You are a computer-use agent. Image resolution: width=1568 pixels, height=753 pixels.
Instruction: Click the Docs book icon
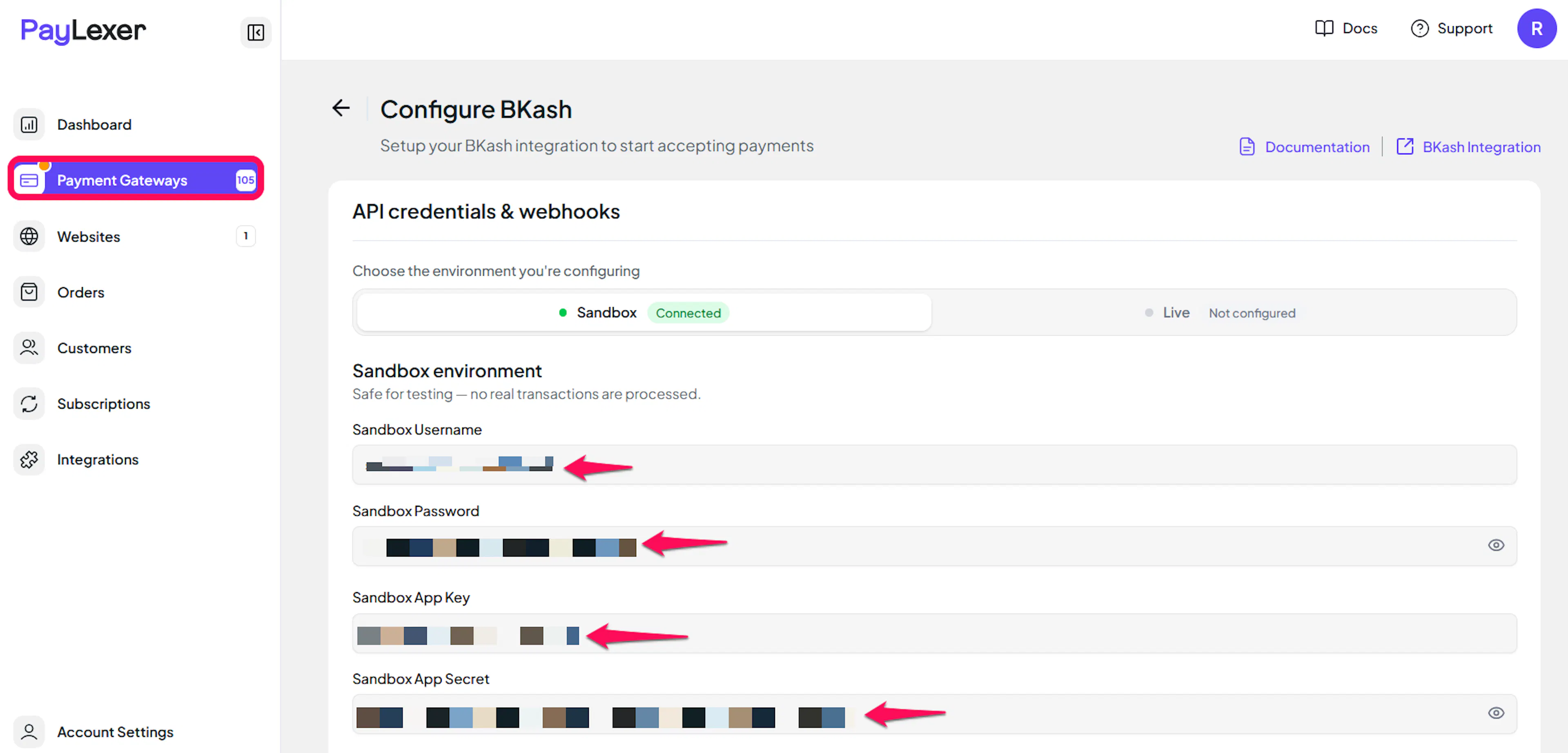1324,29
